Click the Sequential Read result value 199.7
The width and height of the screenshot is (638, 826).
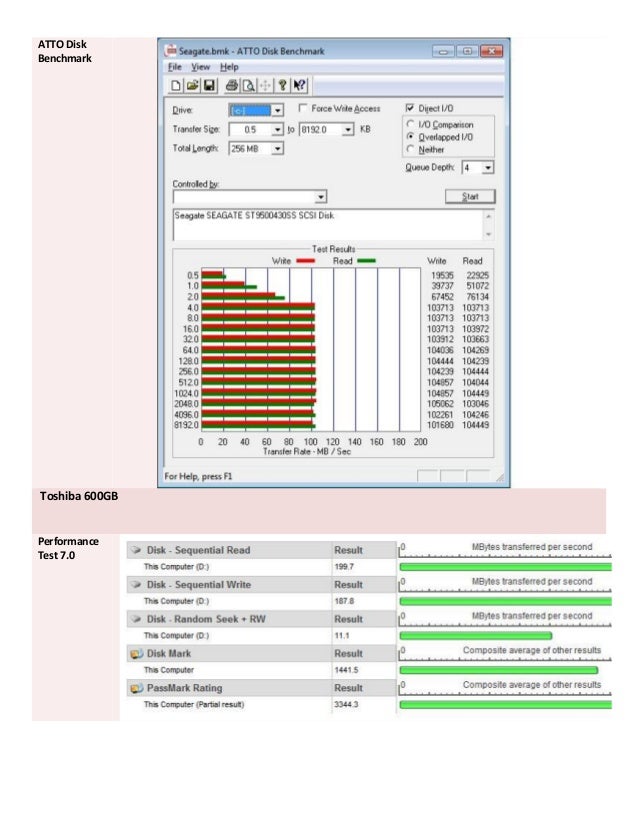coord(343,567)
